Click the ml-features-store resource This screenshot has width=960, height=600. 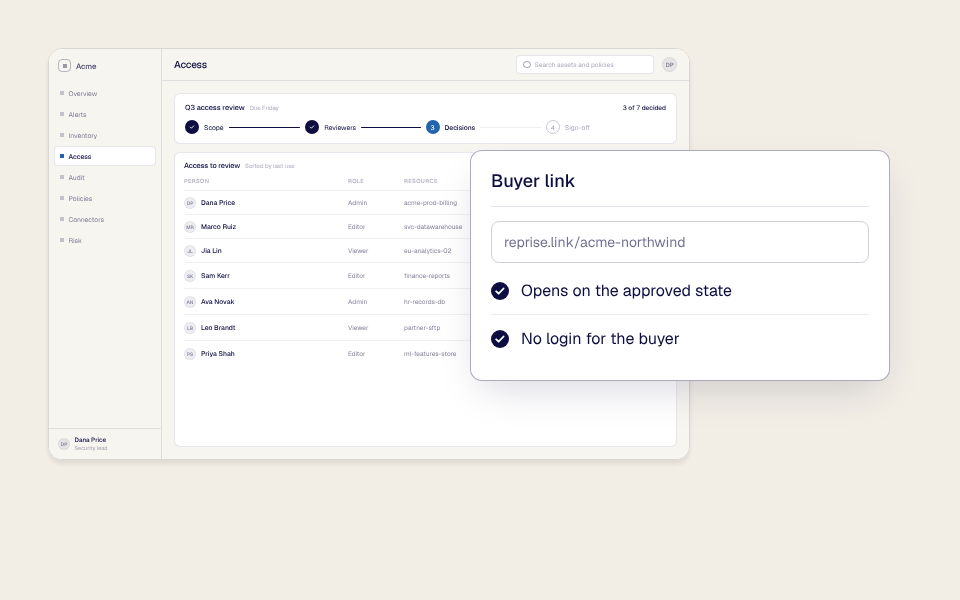pos(430,354)
